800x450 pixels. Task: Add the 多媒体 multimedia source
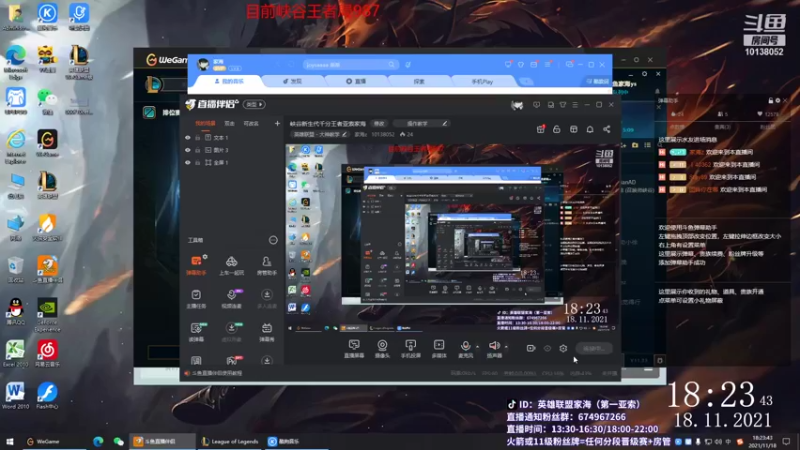(x=439, y=348)
